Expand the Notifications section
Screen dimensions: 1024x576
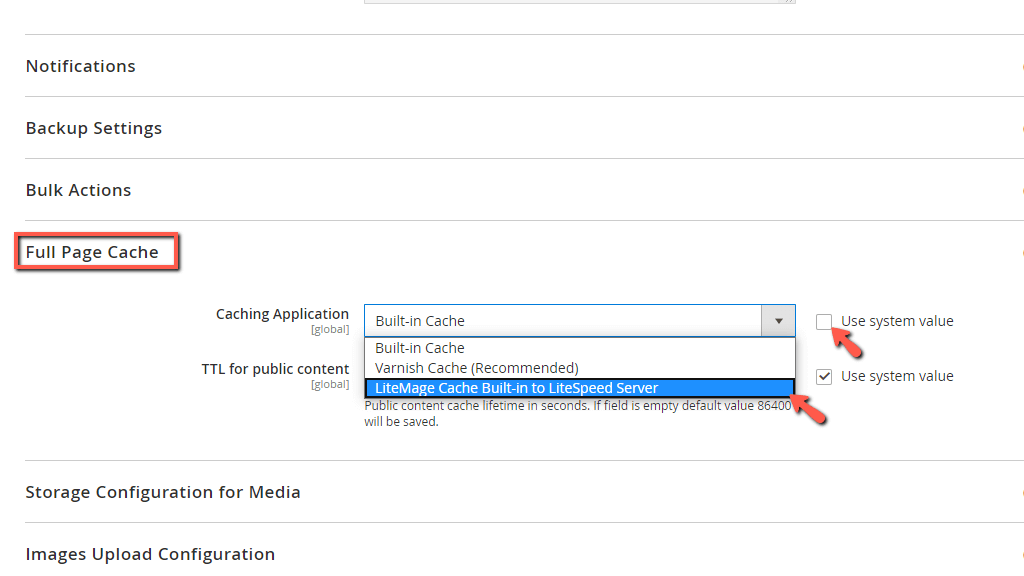(80, 66)
